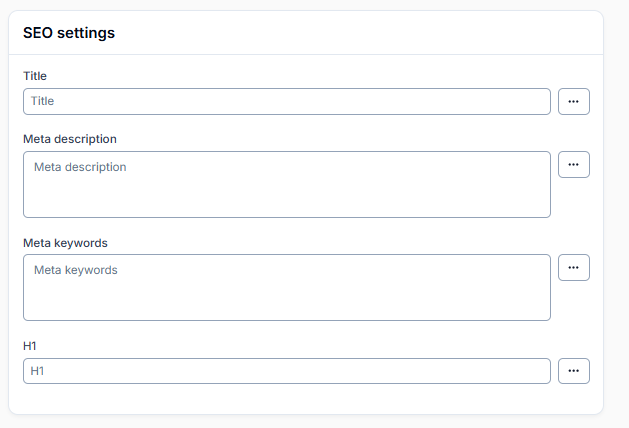Screen dimensions: 629x428
Task: Open the ellipsis menu beside Meta keywords
Action: (x=574, y=268)
